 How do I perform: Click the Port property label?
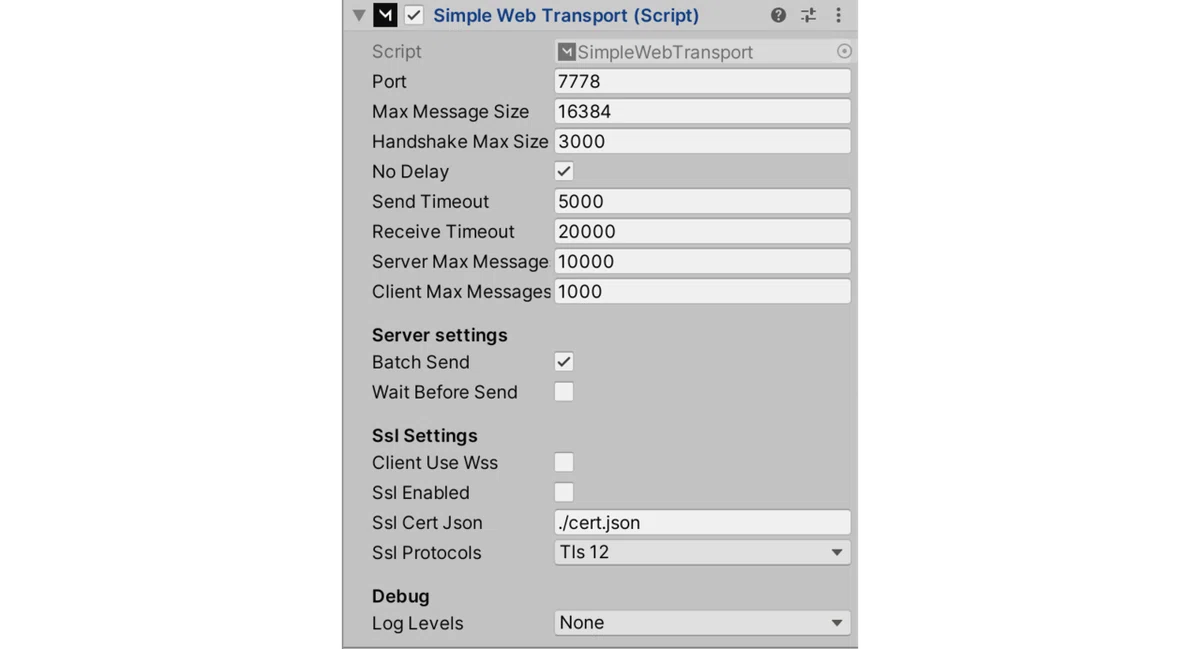coord(389,81)
